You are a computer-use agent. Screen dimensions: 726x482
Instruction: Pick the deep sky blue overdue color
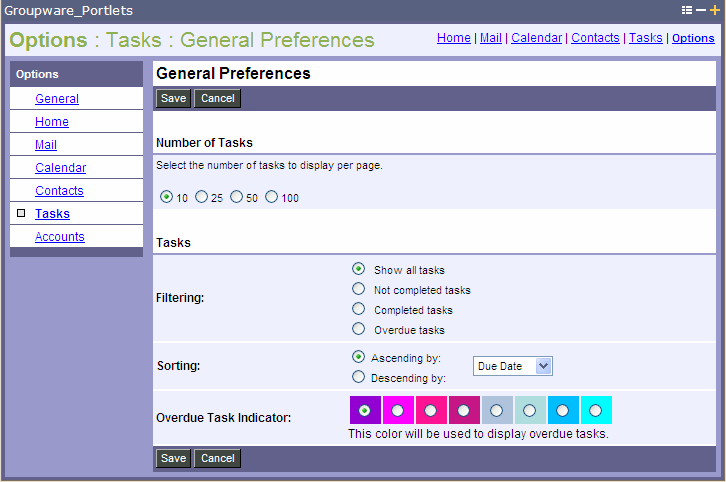tap(563, 410)
